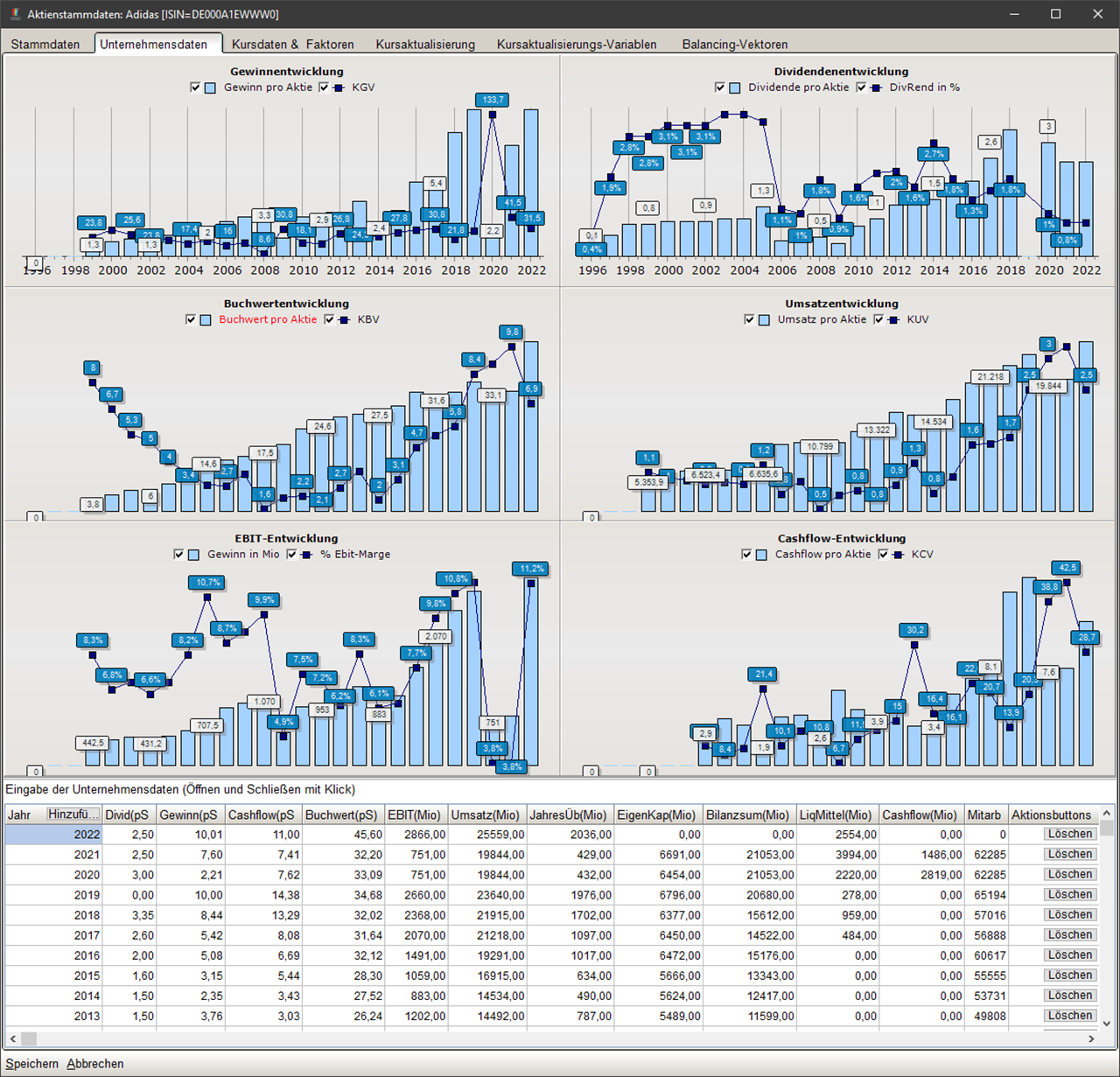Hide the % Ebit-Marge line series
1120x1077 pixels.
292,555
